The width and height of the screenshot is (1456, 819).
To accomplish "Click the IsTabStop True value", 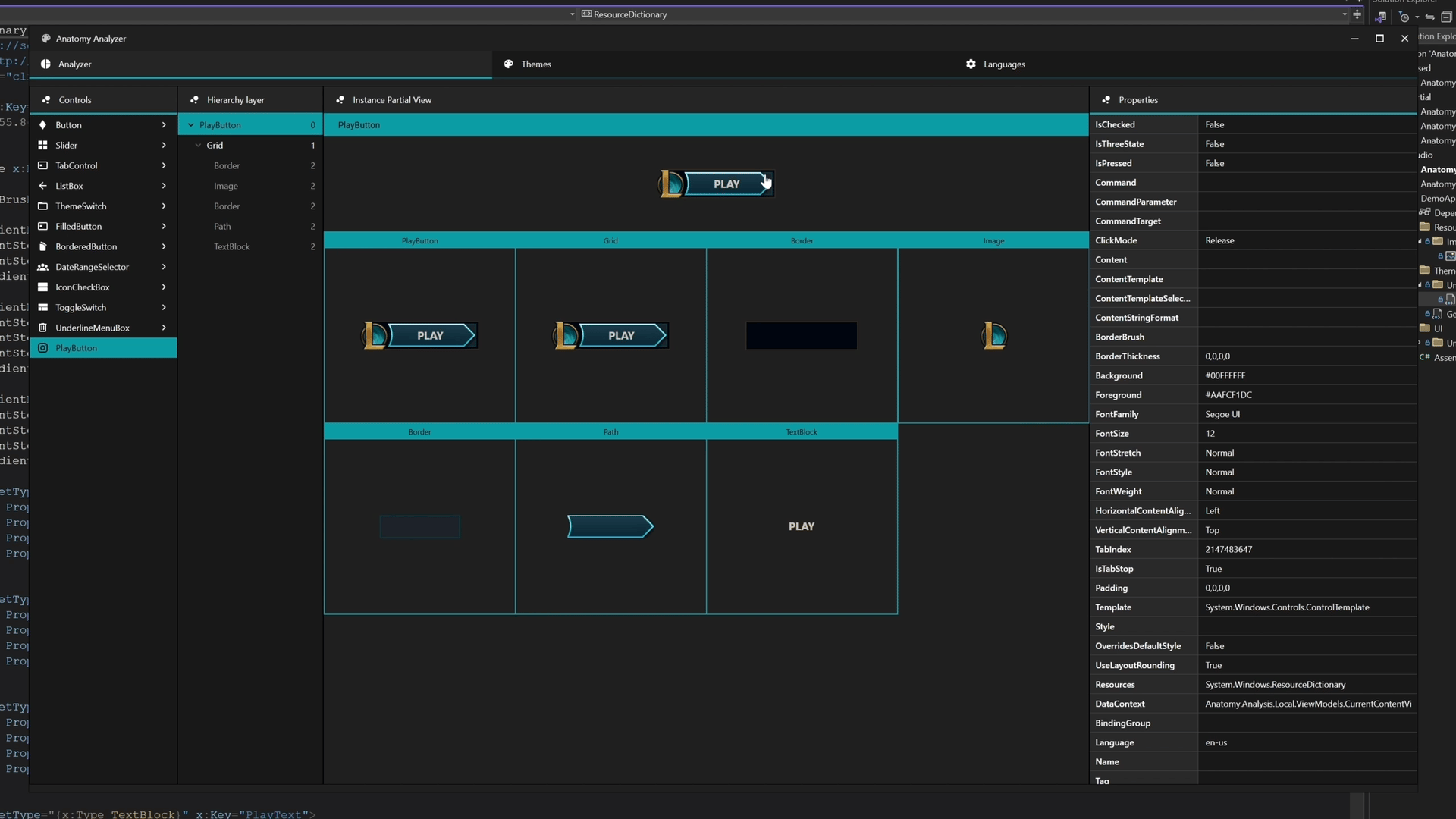I will click(1307, 569).
